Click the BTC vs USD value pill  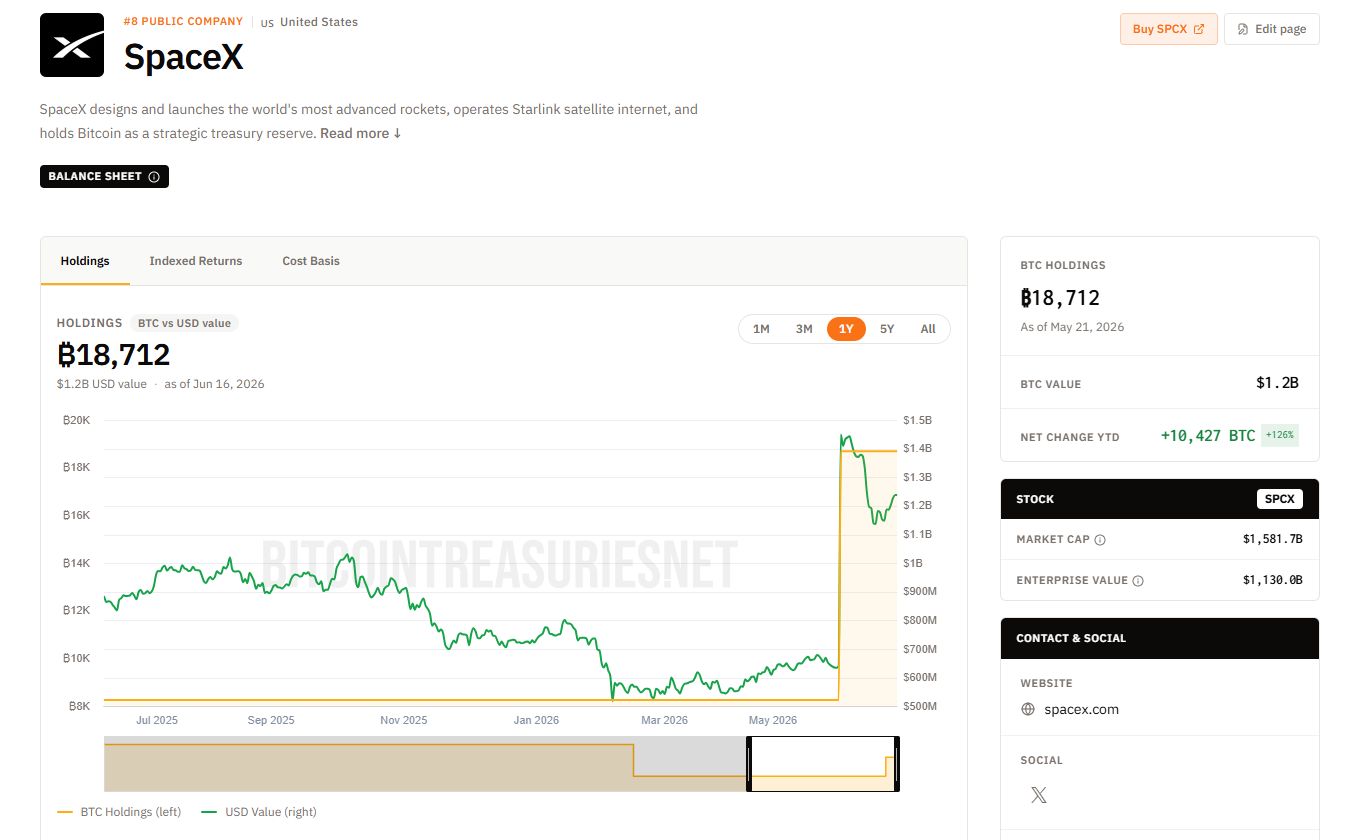click(x=184, y=323)
